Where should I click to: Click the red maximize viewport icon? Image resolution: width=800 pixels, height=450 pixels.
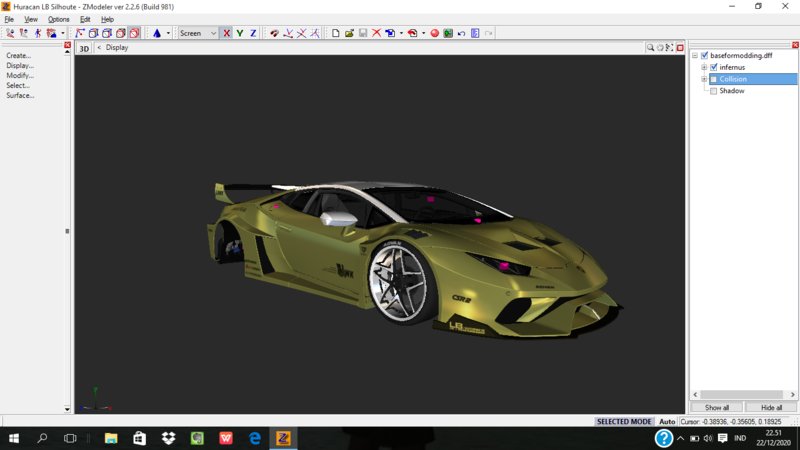[x=680, y=47]
